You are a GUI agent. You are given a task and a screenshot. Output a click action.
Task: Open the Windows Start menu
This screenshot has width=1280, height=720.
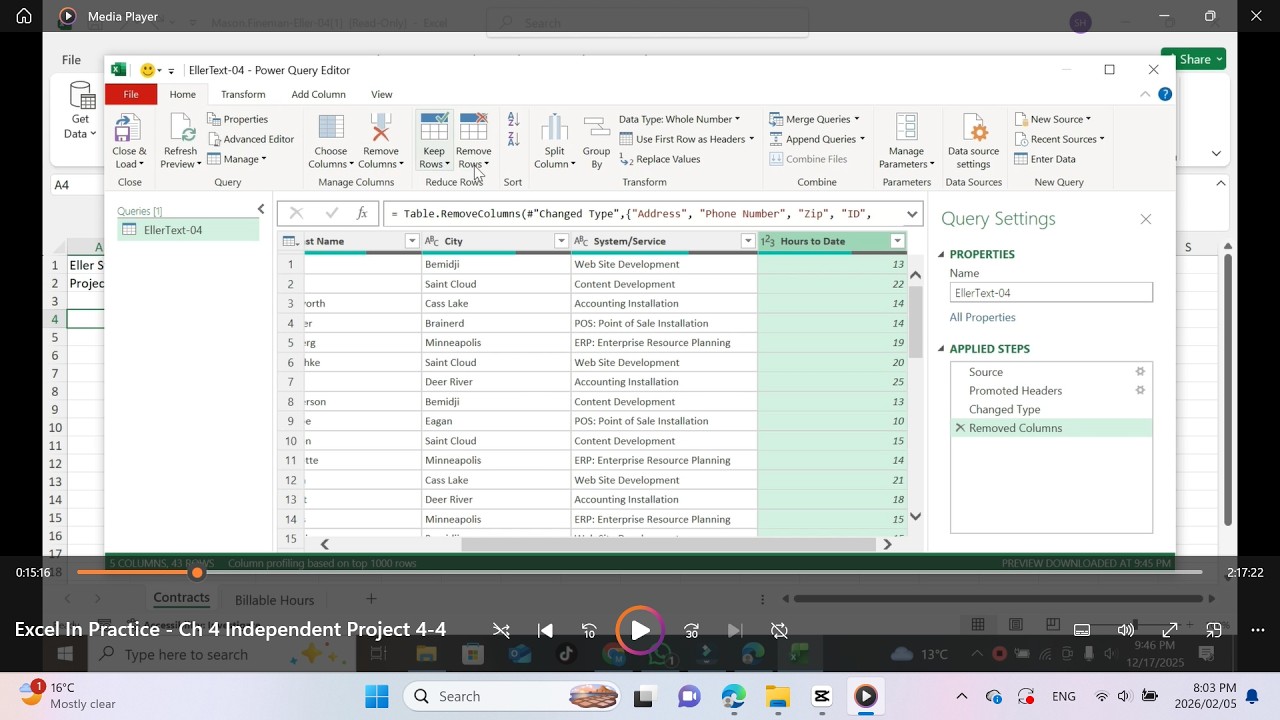[377, 696]
